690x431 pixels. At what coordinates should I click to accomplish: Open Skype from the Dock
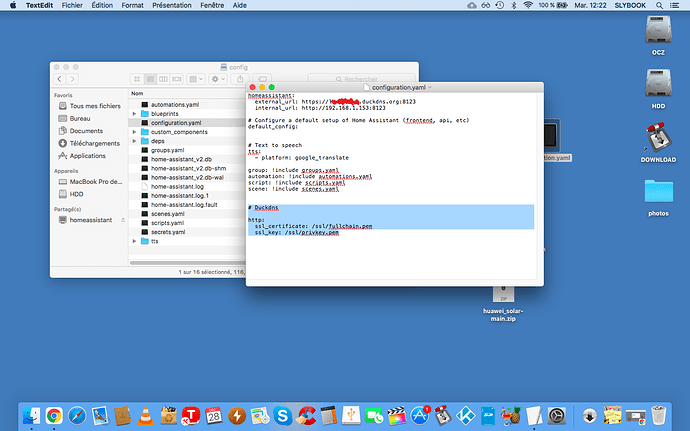[x=282, y=416]
